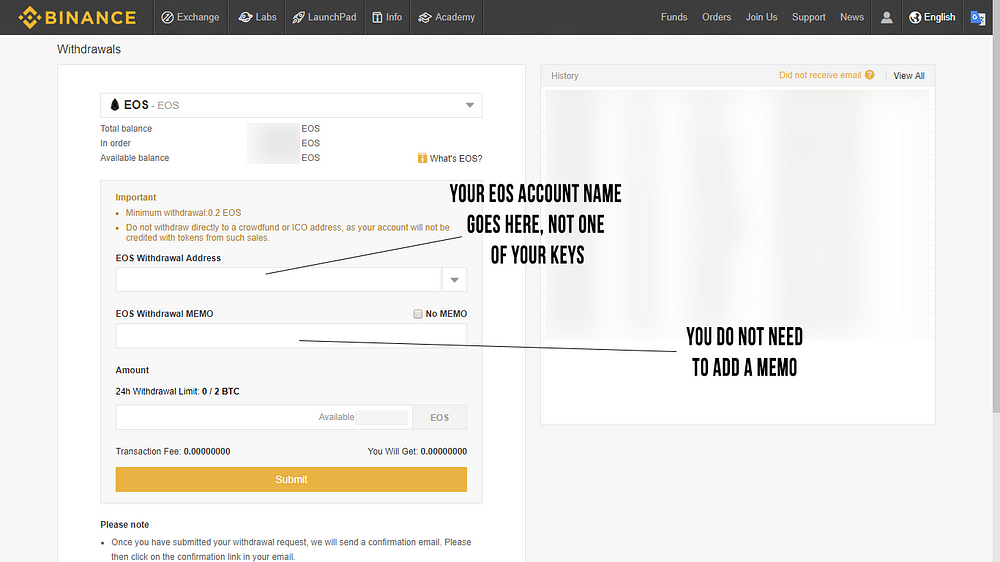Change language from English
The width and height of the screenshot is (1000, 562).
coord(932,17)
